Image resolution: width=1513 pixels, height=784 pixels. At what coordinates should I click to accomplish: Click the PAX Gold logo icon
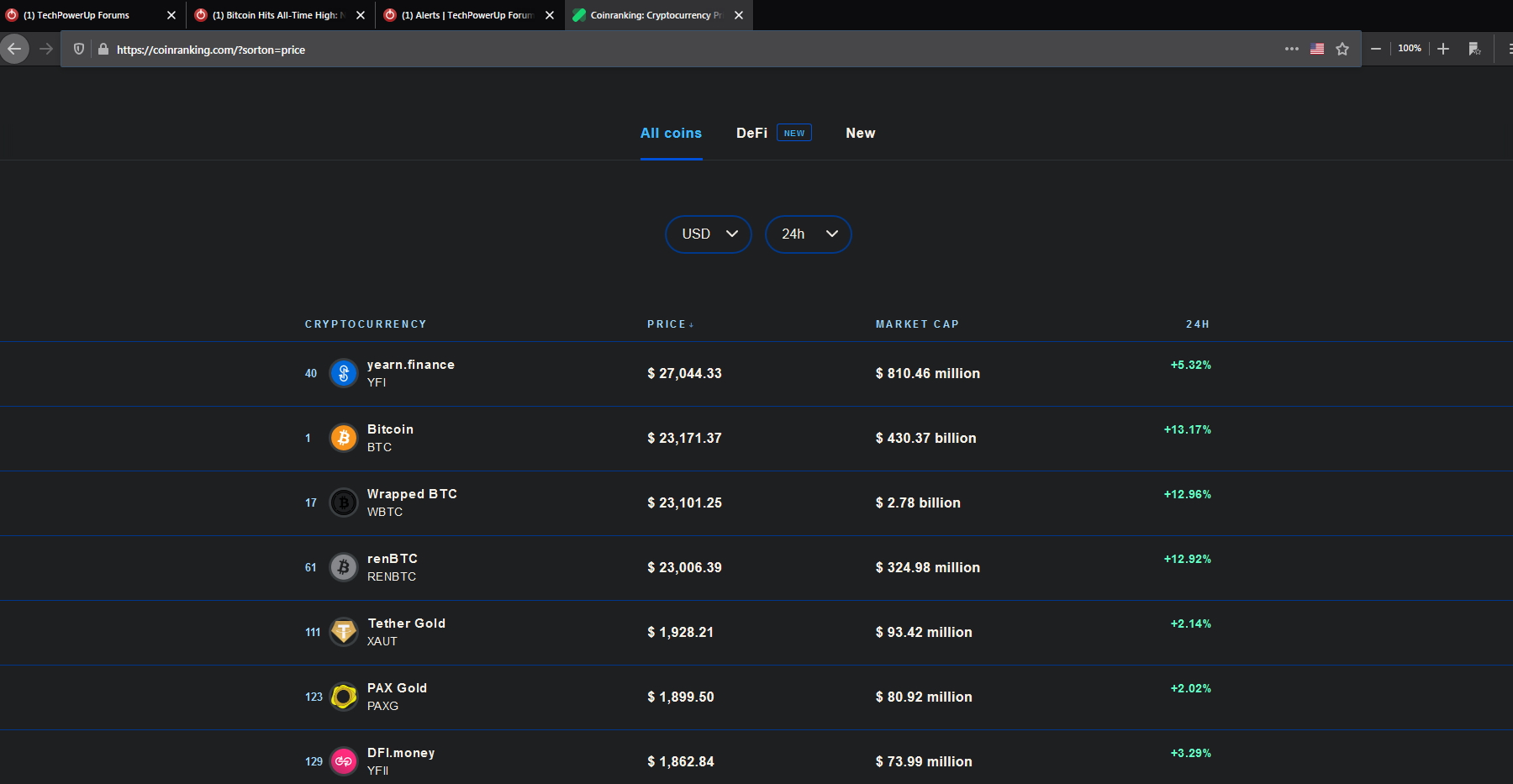coord(343,697)
